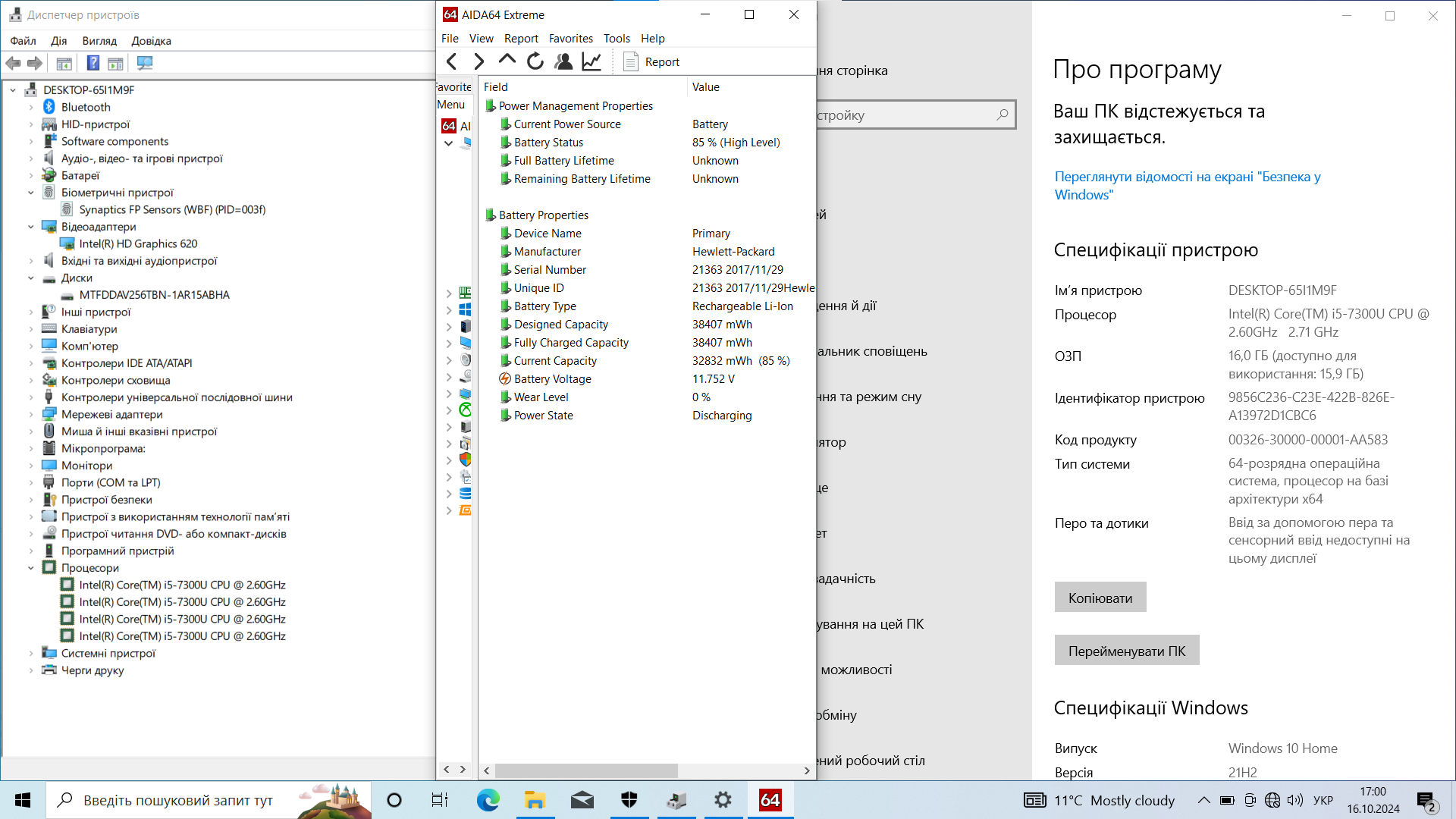Open File Explorer from taskbar

535,800
